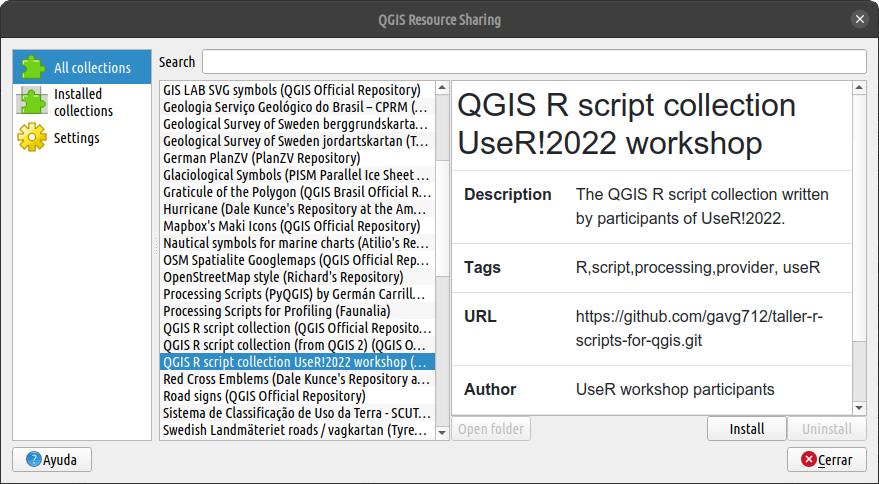The height and width of the screenshot is (484, 879).
Task: Select the All collections puzzle icon
Action: coord(33,68)
